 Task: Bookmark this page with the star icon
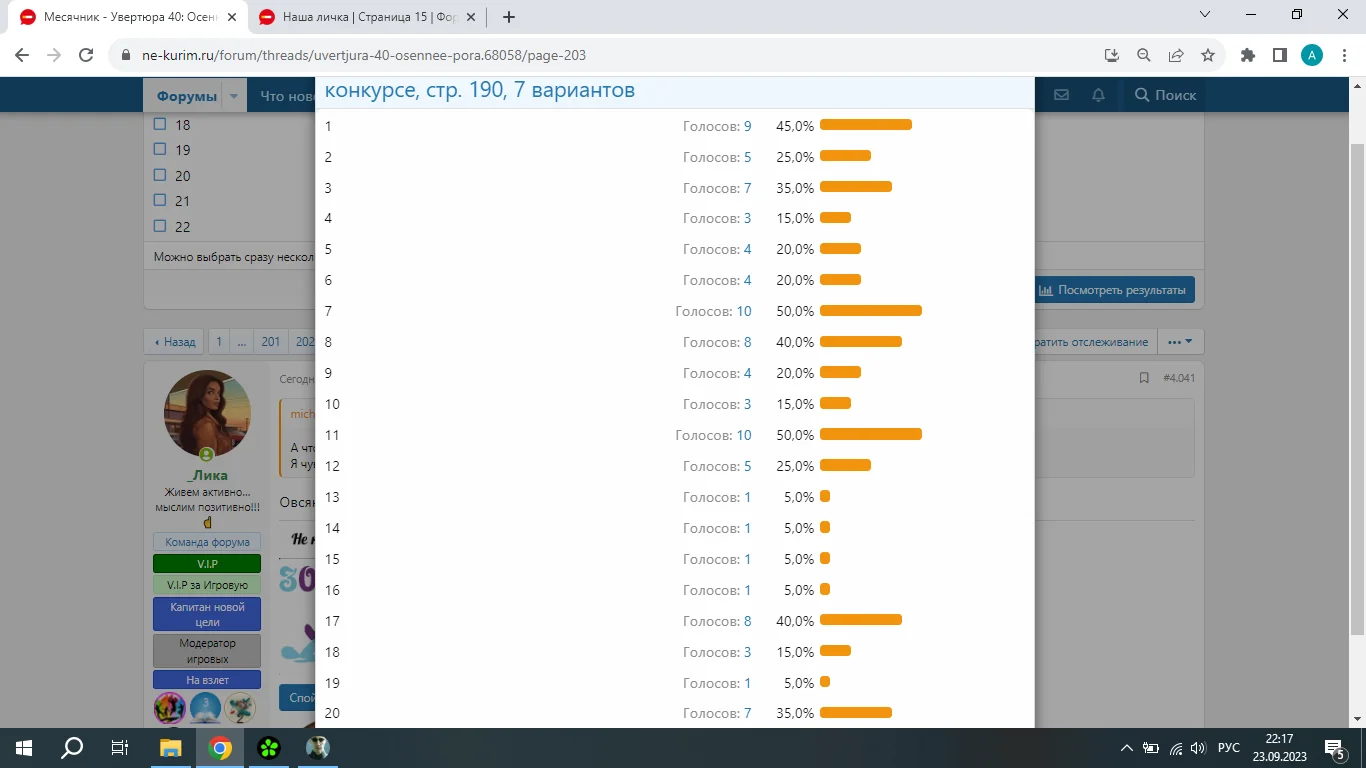point(1208,56)
